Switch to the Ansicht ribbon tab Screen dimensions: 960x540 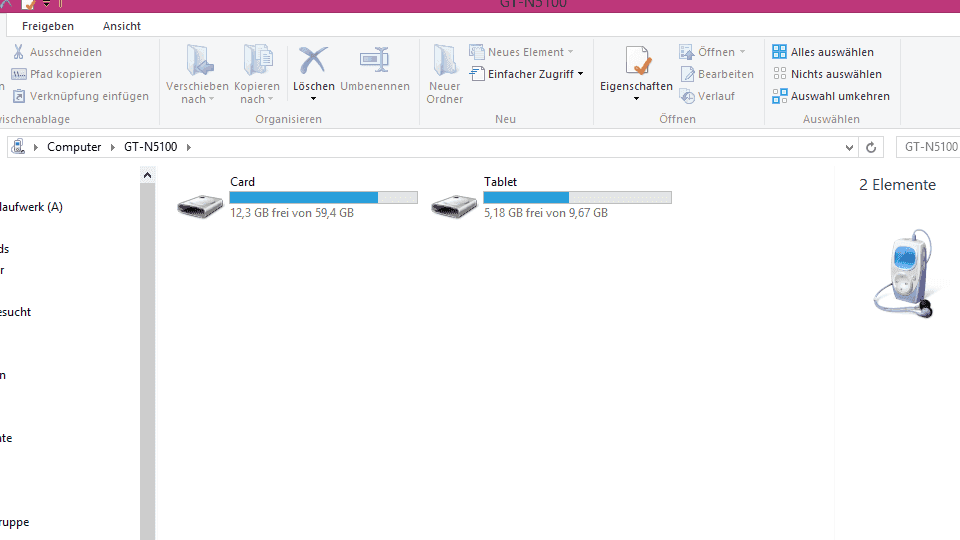[x=122, y=26]
